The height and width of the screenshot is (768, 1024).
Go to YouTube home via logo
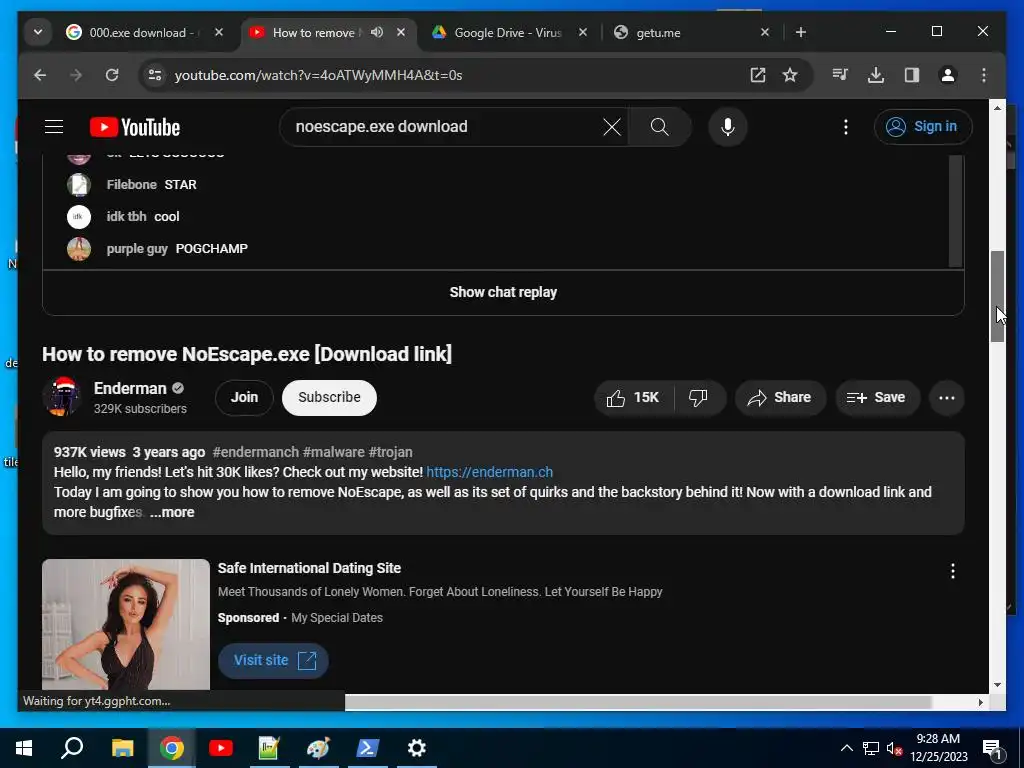tap(135, 127)
